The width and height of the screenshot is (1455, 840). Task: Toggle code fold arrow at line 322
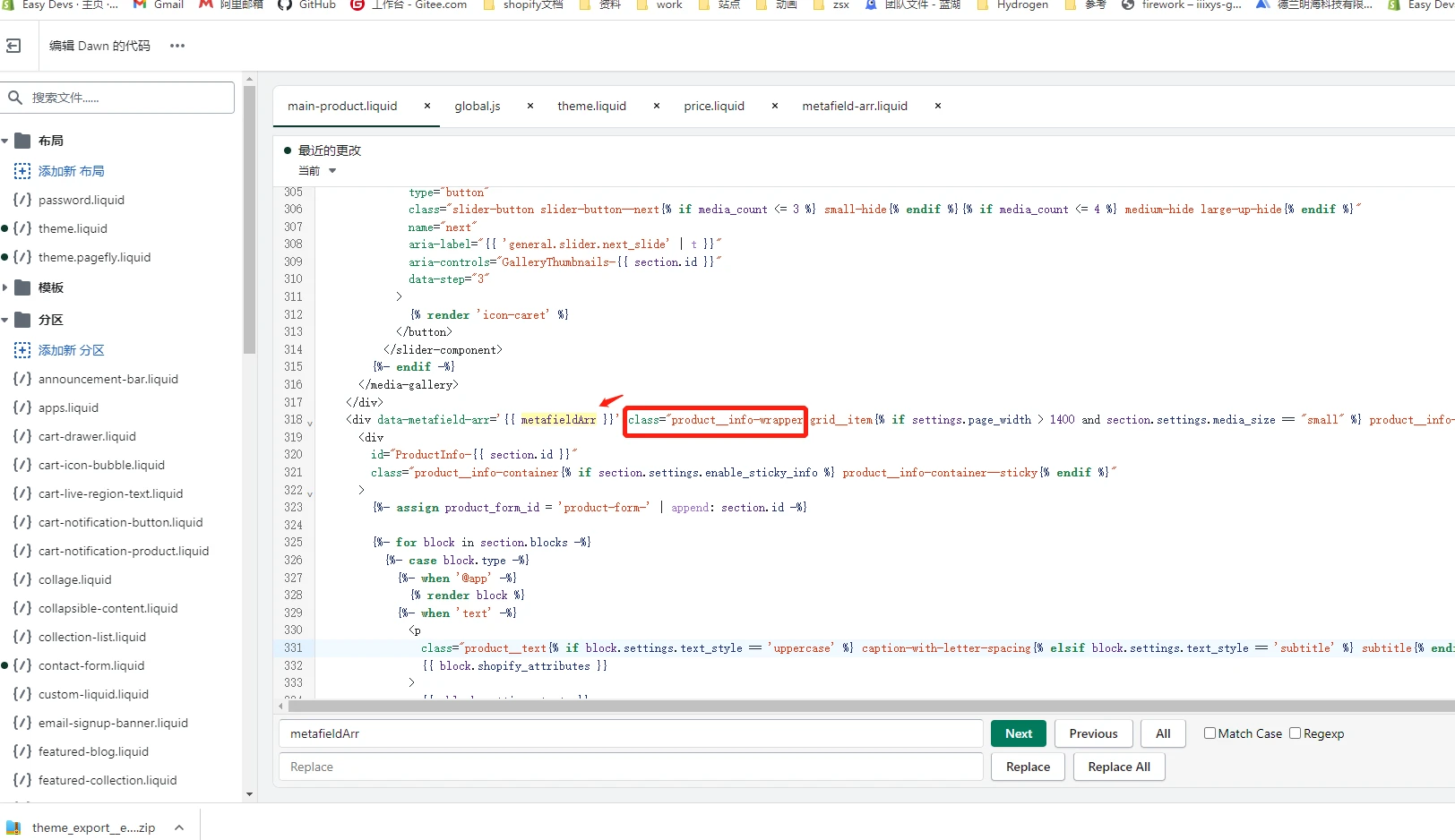(x=310, y=493)
